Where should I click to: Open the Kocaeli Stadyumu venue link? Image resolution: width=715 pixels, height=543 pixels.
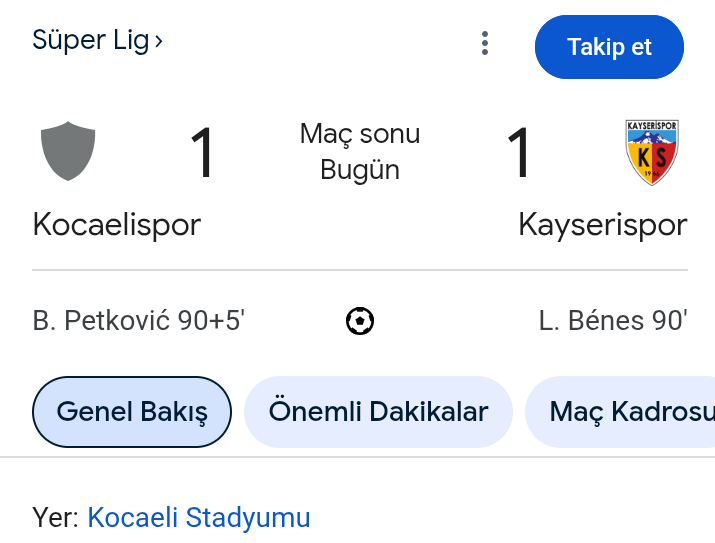pos(199,518)
